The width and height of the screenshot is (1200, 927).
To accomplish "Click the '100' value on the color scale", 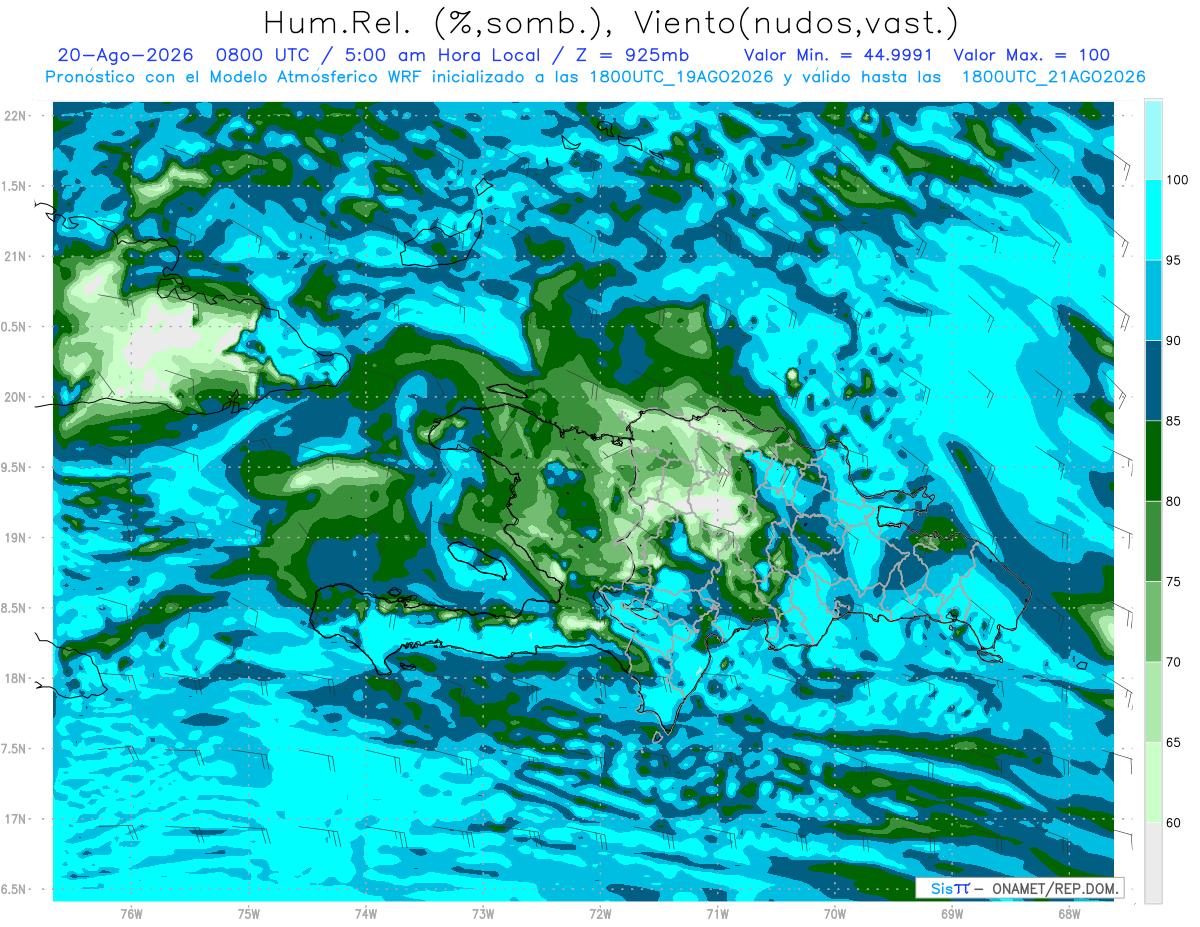I will coord(1179,180).
